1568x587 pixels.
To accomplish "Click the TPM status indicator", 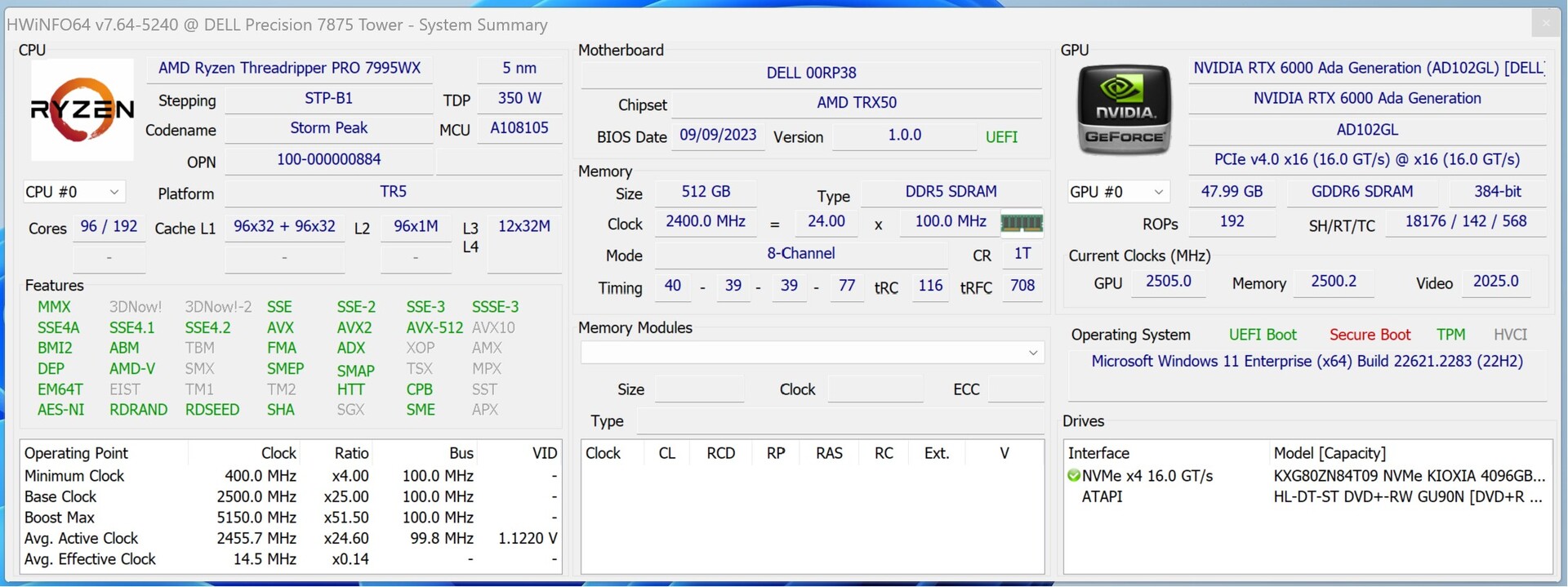I will coord(1450,335).
